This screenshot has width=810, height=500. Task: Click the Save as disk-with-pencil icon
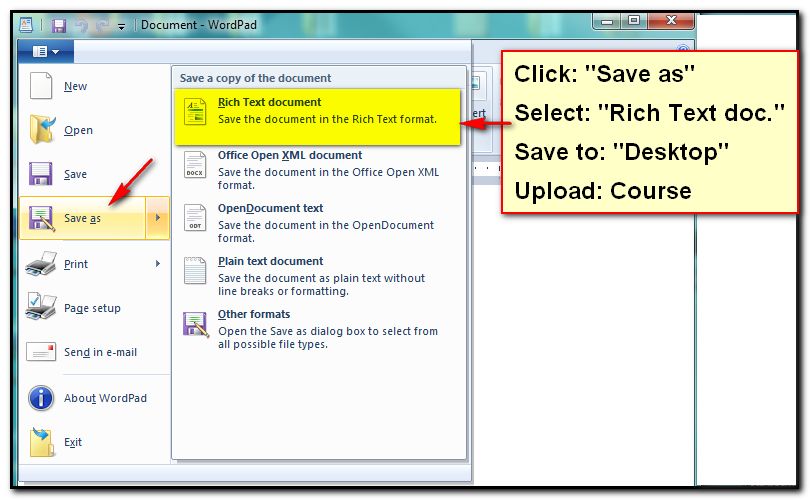click(41, 218)
